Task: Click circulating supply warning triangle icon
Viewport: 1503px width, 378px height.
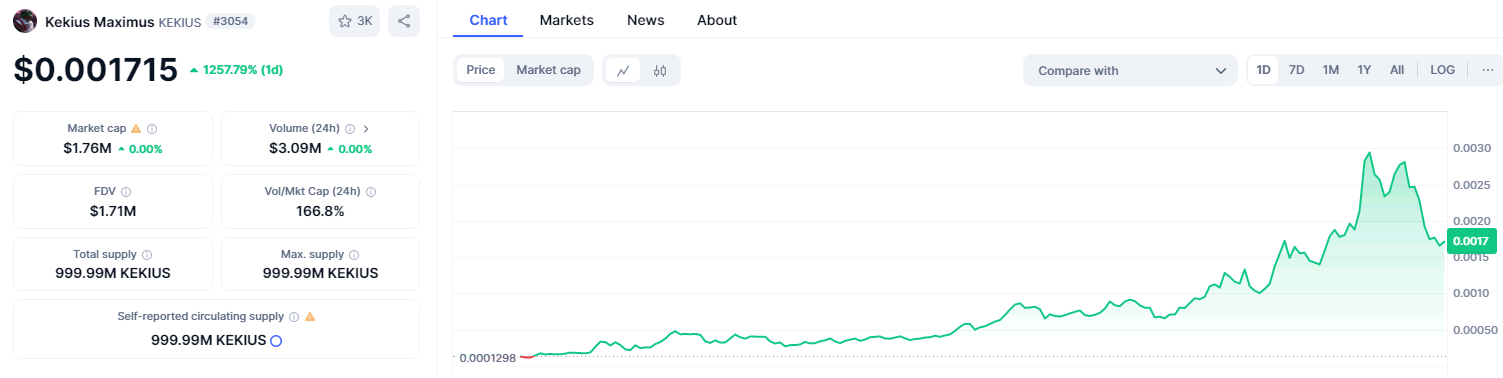Action: [x=310, y=316]
